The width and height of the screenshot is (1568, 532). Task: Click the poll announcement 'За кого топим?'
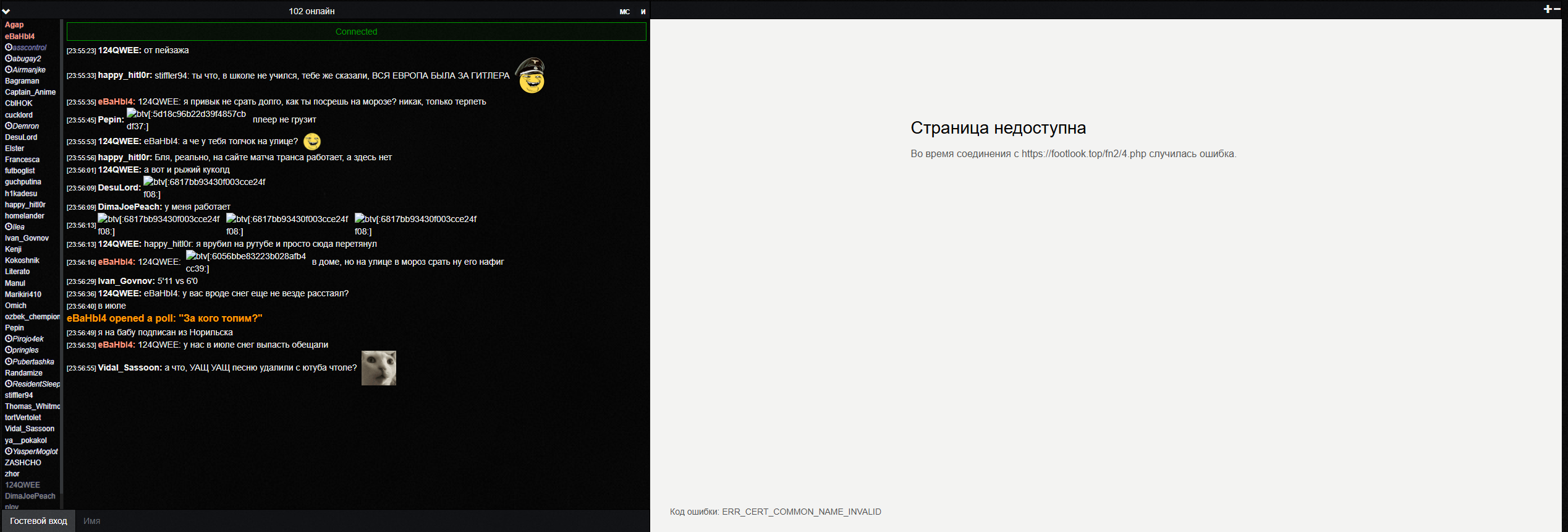[x=164, y=318]
